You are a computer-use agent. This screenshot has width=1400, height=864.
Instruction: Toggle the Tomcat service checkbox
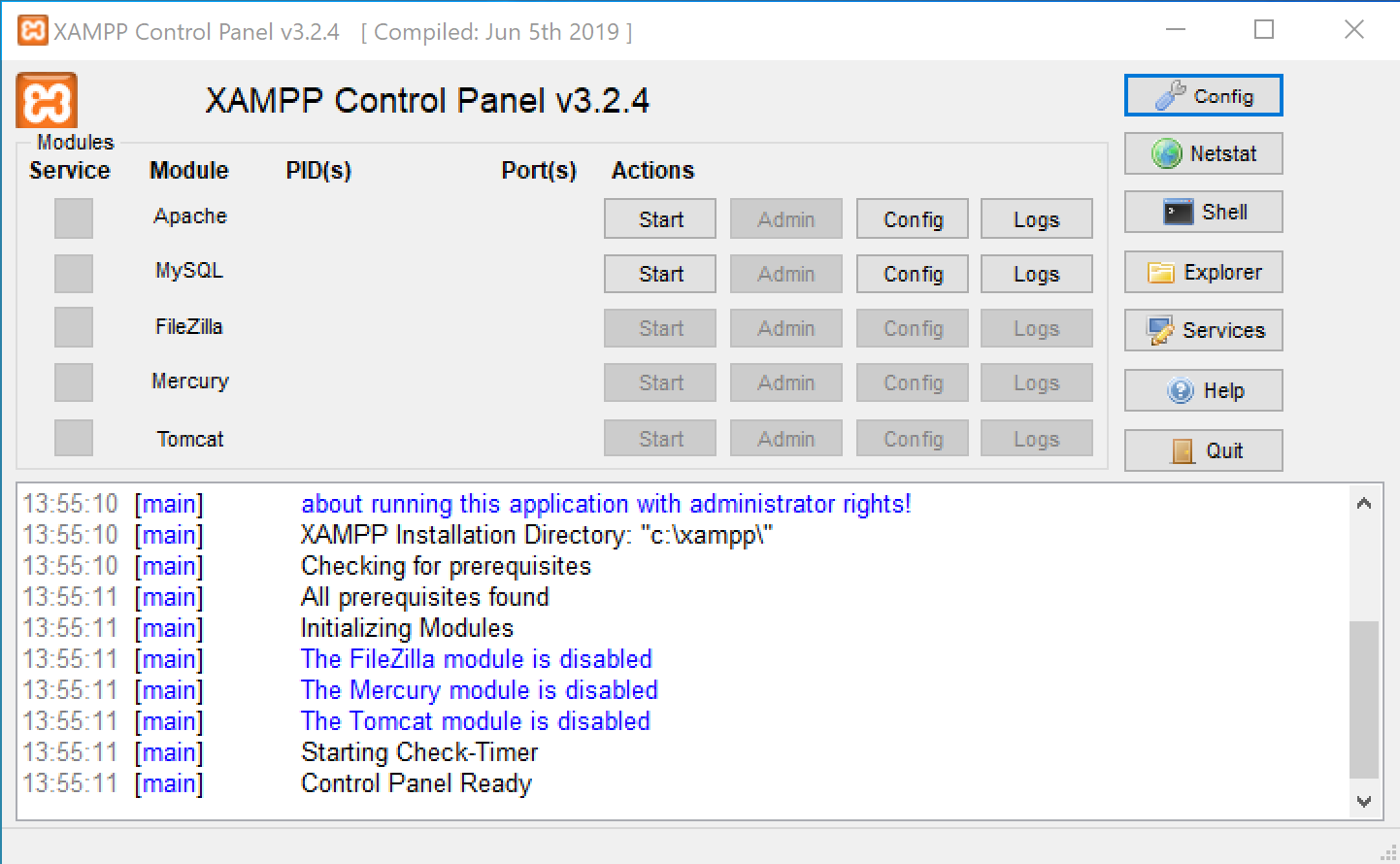(x=74, y=438)
